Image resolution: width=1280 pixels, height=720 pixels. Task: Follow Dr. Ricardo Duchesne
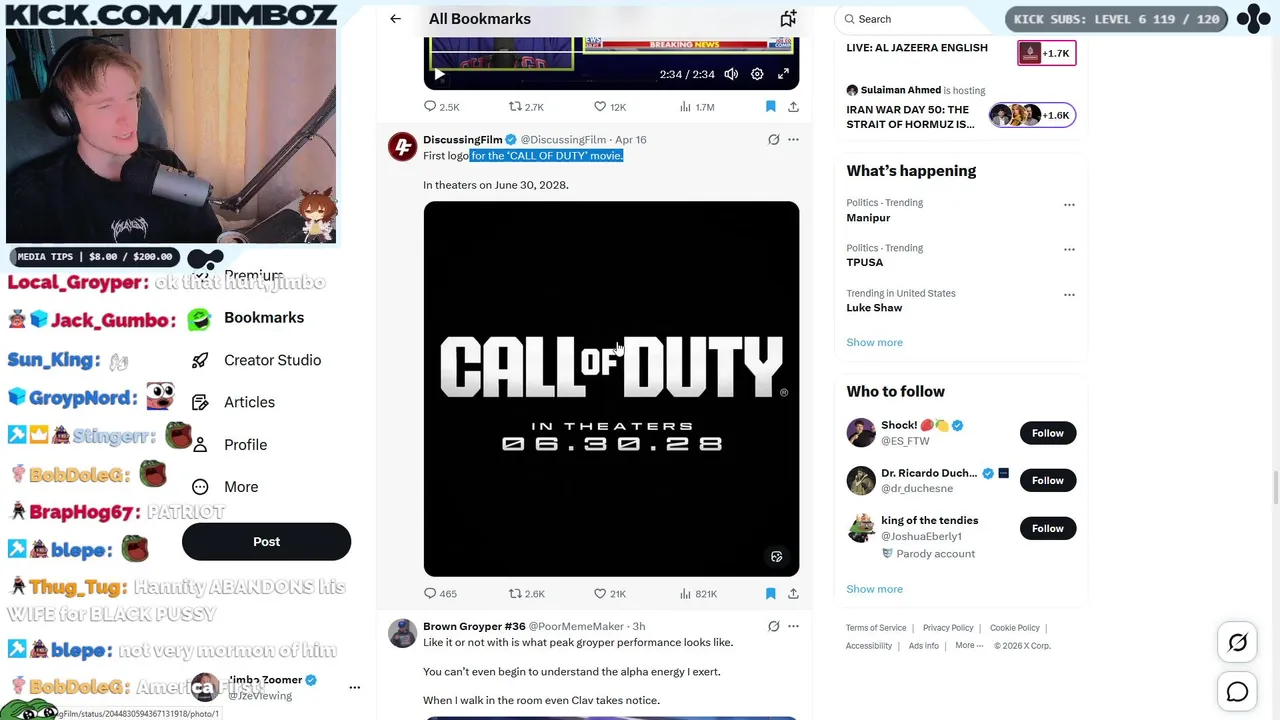pos(1047,481)
